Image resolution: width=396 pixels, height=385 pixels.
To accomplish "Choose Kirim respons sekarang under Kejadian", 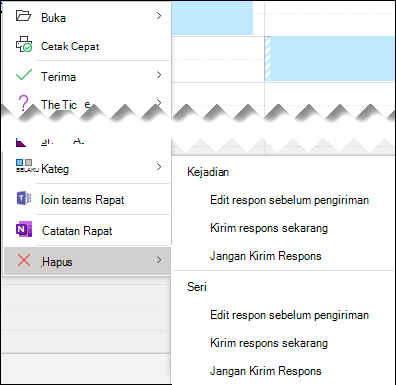I will (x=269, y=228).
